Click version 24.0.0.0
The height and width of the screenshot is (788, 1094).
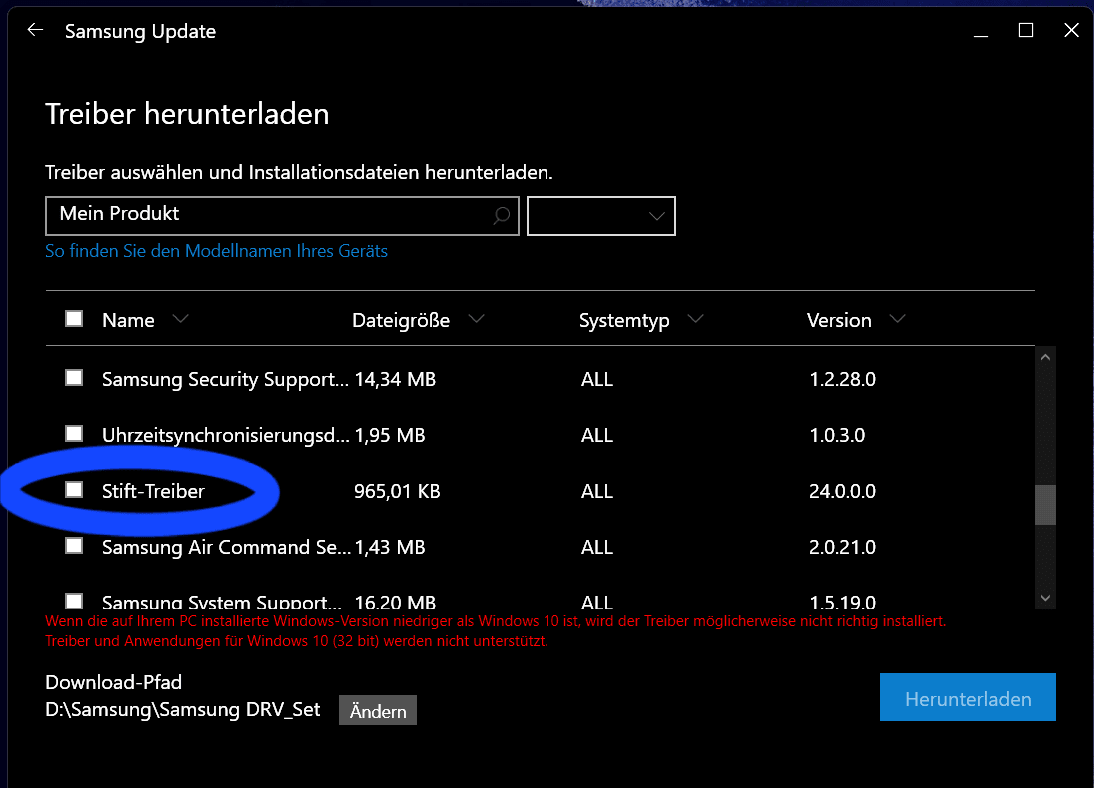click(x=842, y=491)
